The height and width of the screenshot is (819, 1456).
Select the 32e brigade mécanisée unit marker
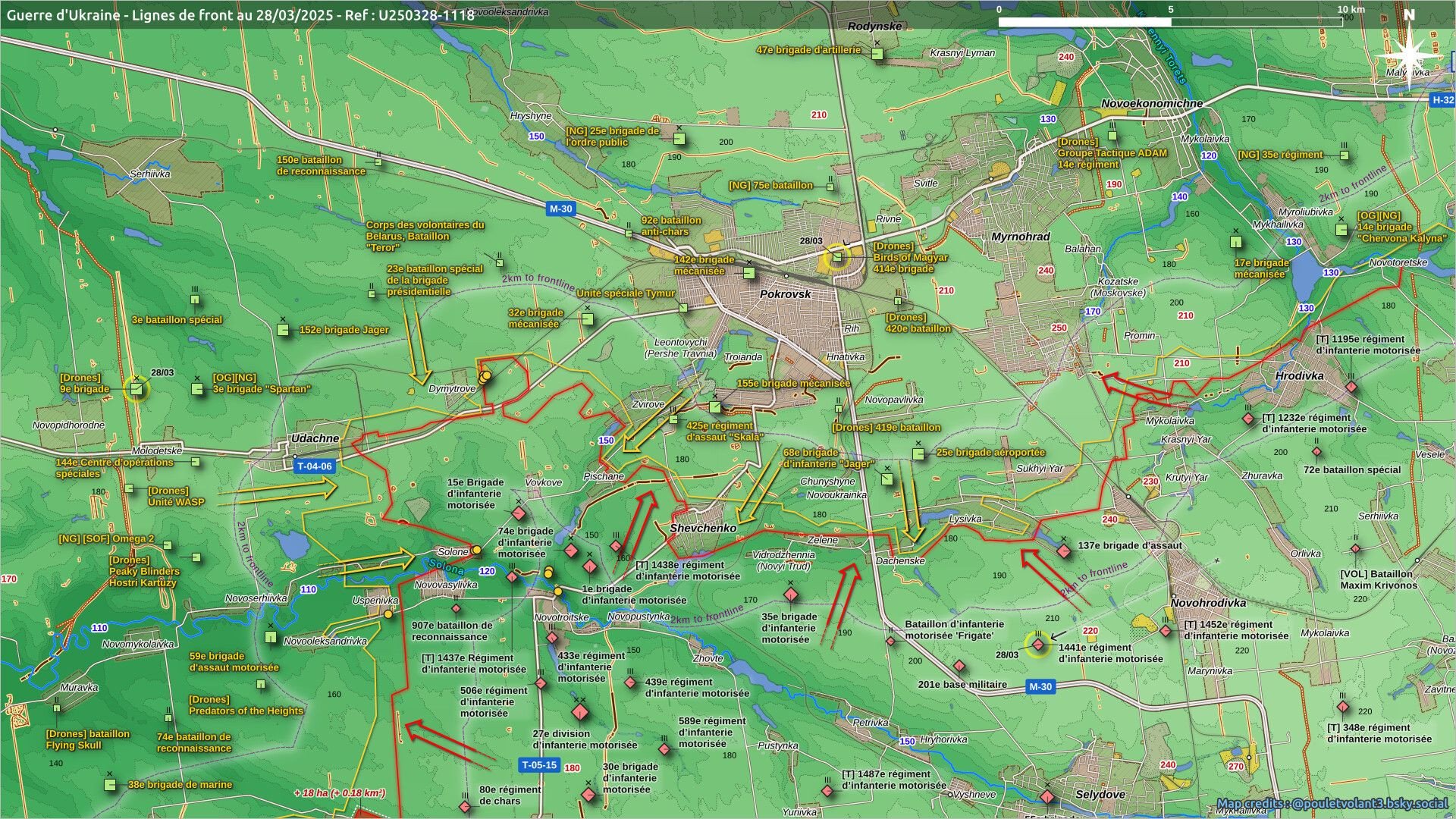(x=588, y=319)
